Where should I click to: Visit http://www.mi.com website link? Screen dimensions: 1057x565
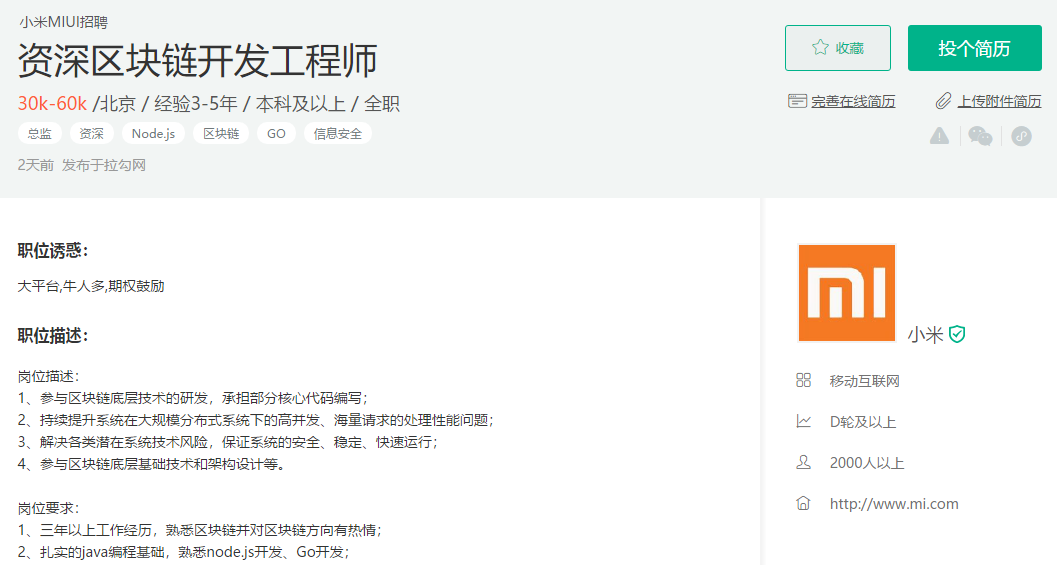(x=894, y=504)
